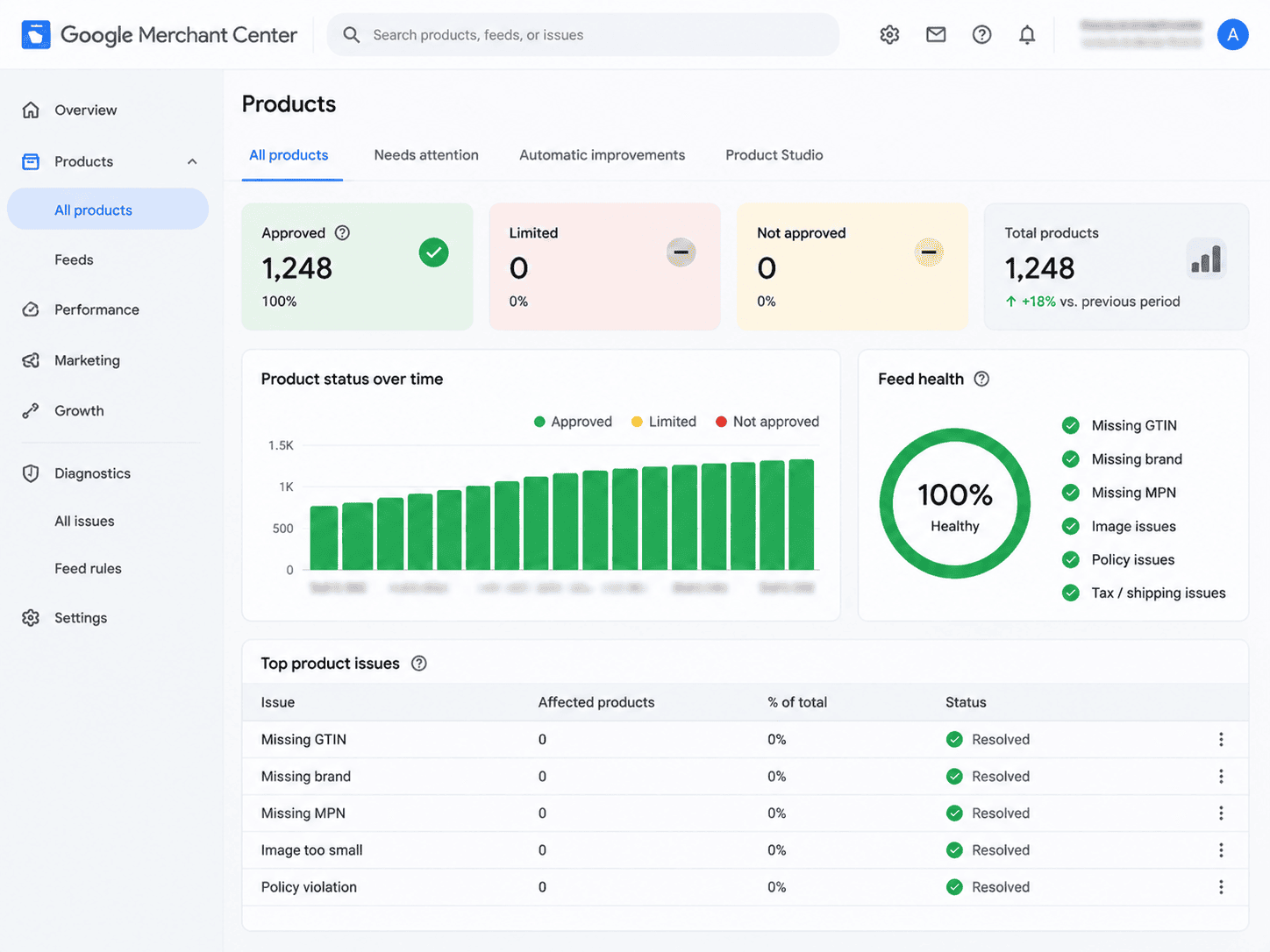Click the Performance gauge icon in sidebar
Image resolution: width=1270 pixels, height=952 pixels.
coord(31,309)
